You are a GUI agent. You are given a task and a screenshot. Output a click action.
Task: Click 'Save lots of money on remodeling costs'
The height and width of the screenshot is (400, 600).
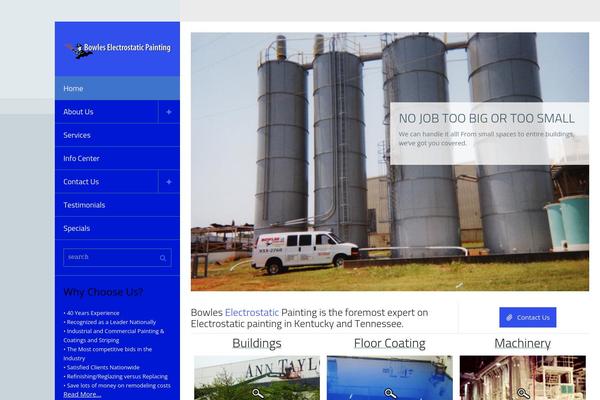pos(117,385)
